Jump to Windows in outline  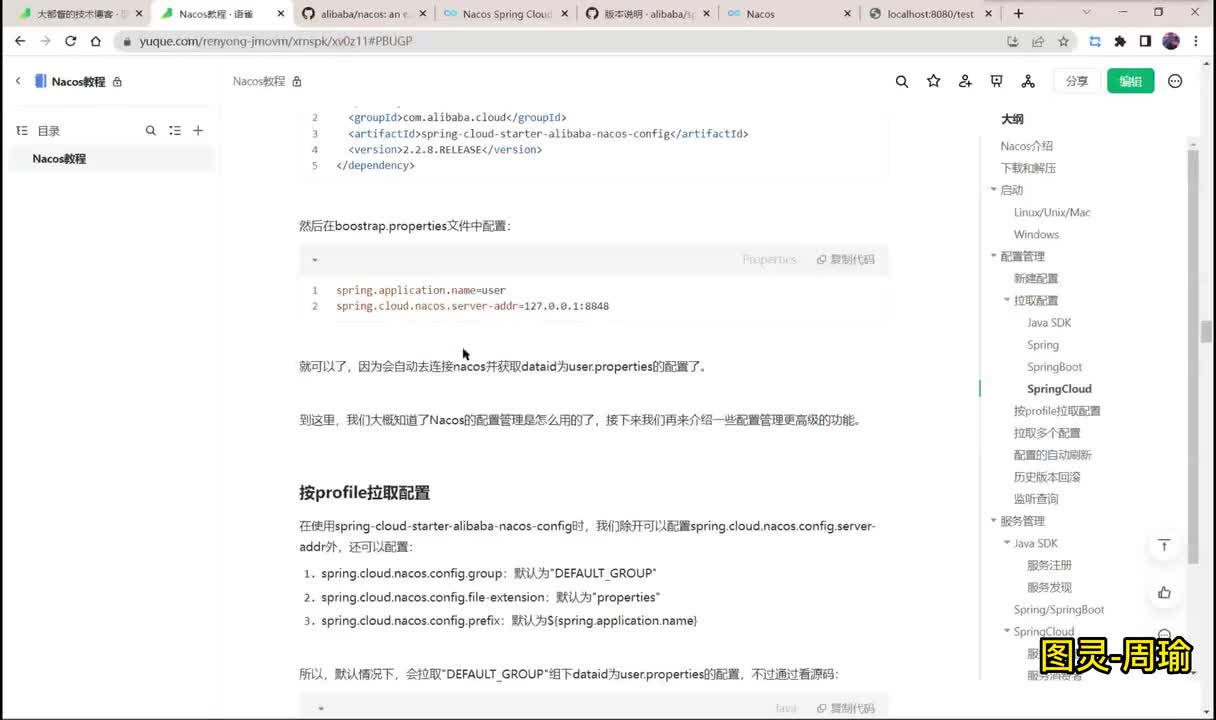tap(1036, 234)
